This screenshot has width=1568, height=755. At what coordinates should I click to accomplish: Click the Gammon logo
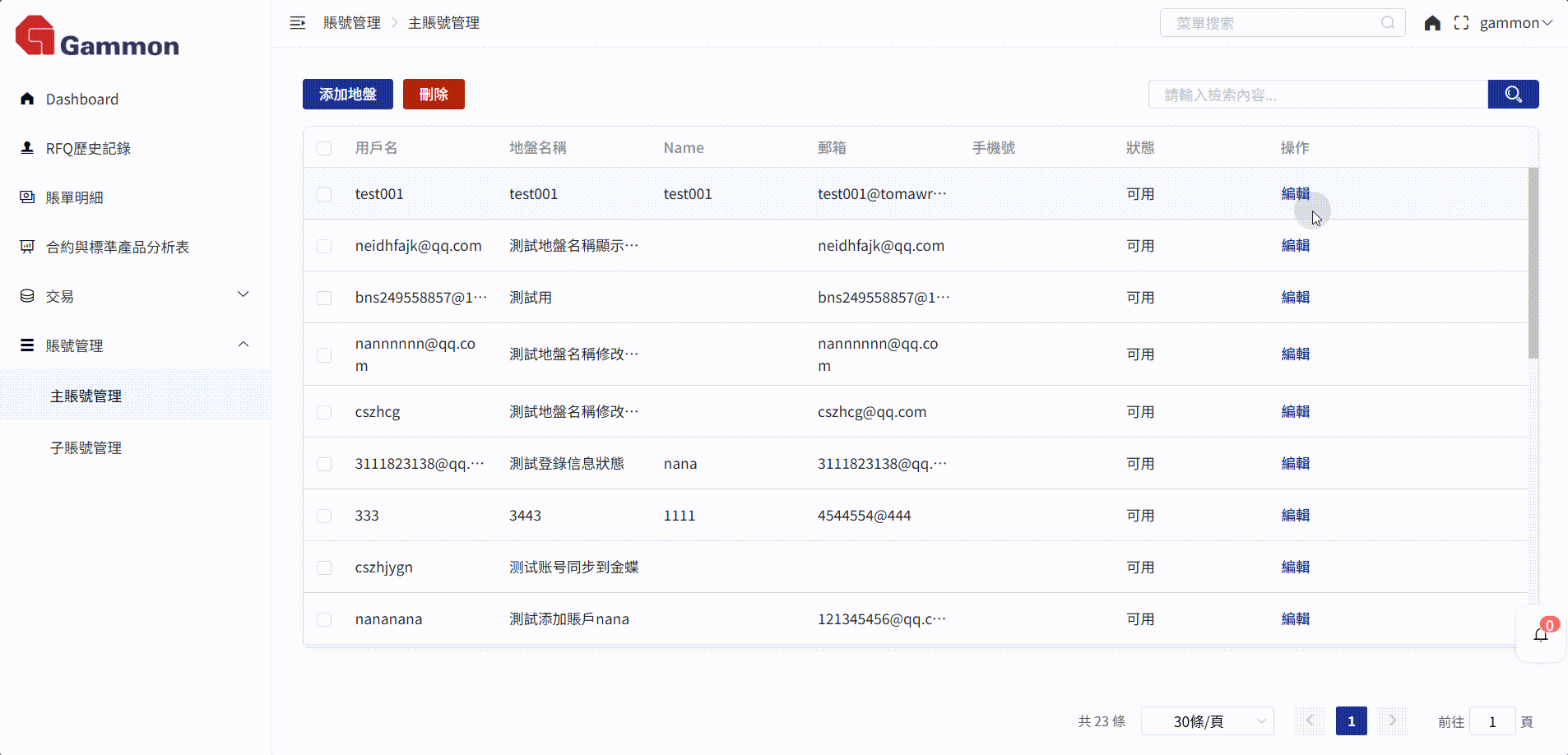coord(97,38)
